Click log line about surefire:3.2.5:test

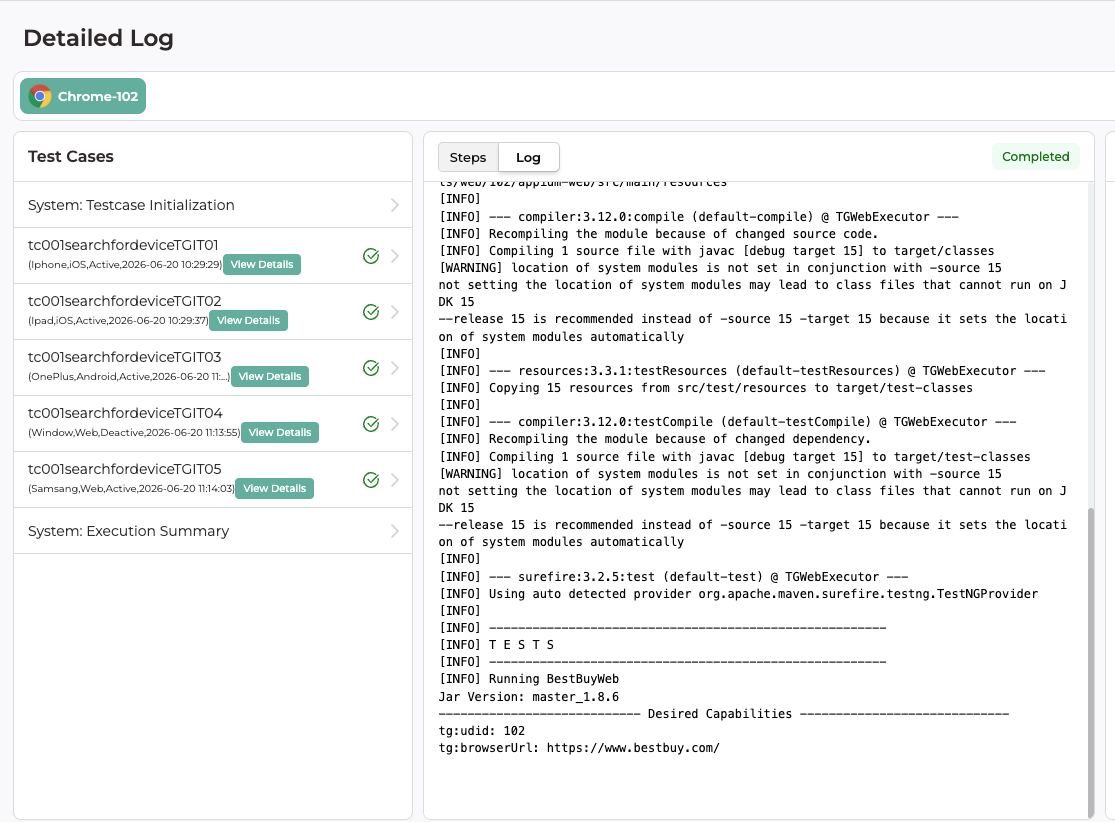tap(673, 577)
